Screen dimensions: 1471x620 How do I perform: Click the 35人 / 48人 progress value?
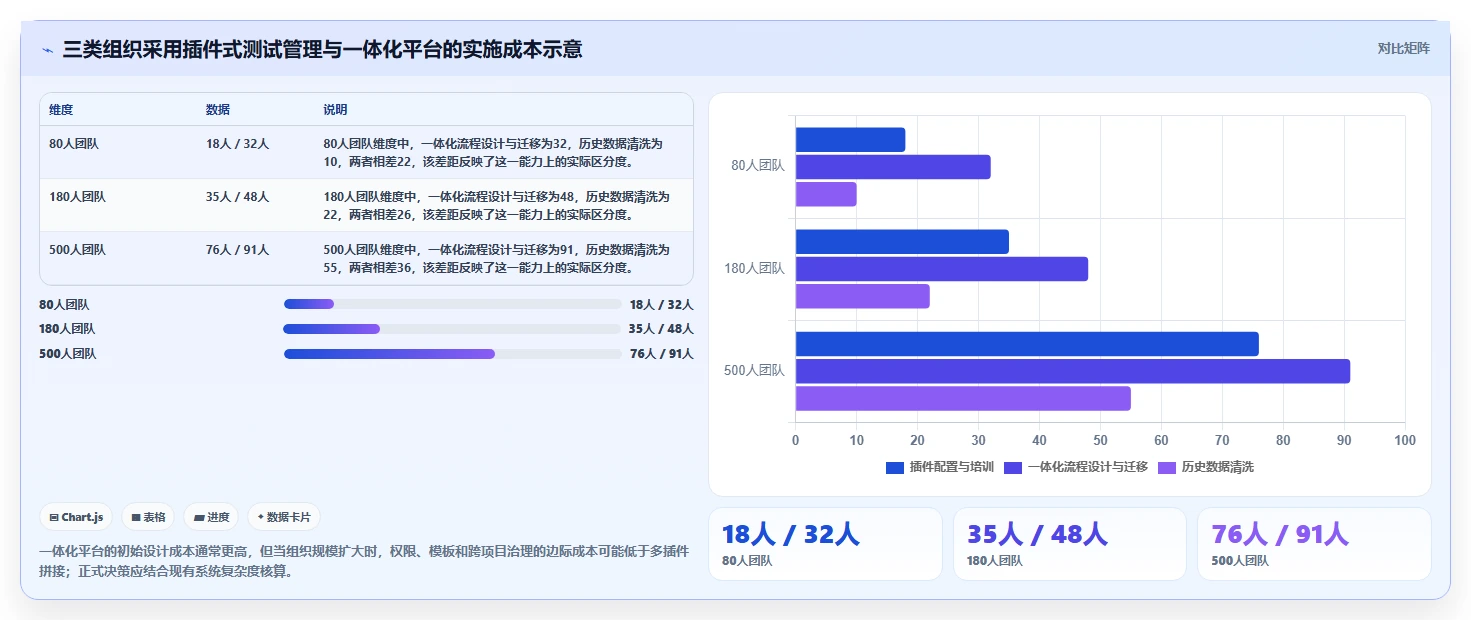pos(661,329)
